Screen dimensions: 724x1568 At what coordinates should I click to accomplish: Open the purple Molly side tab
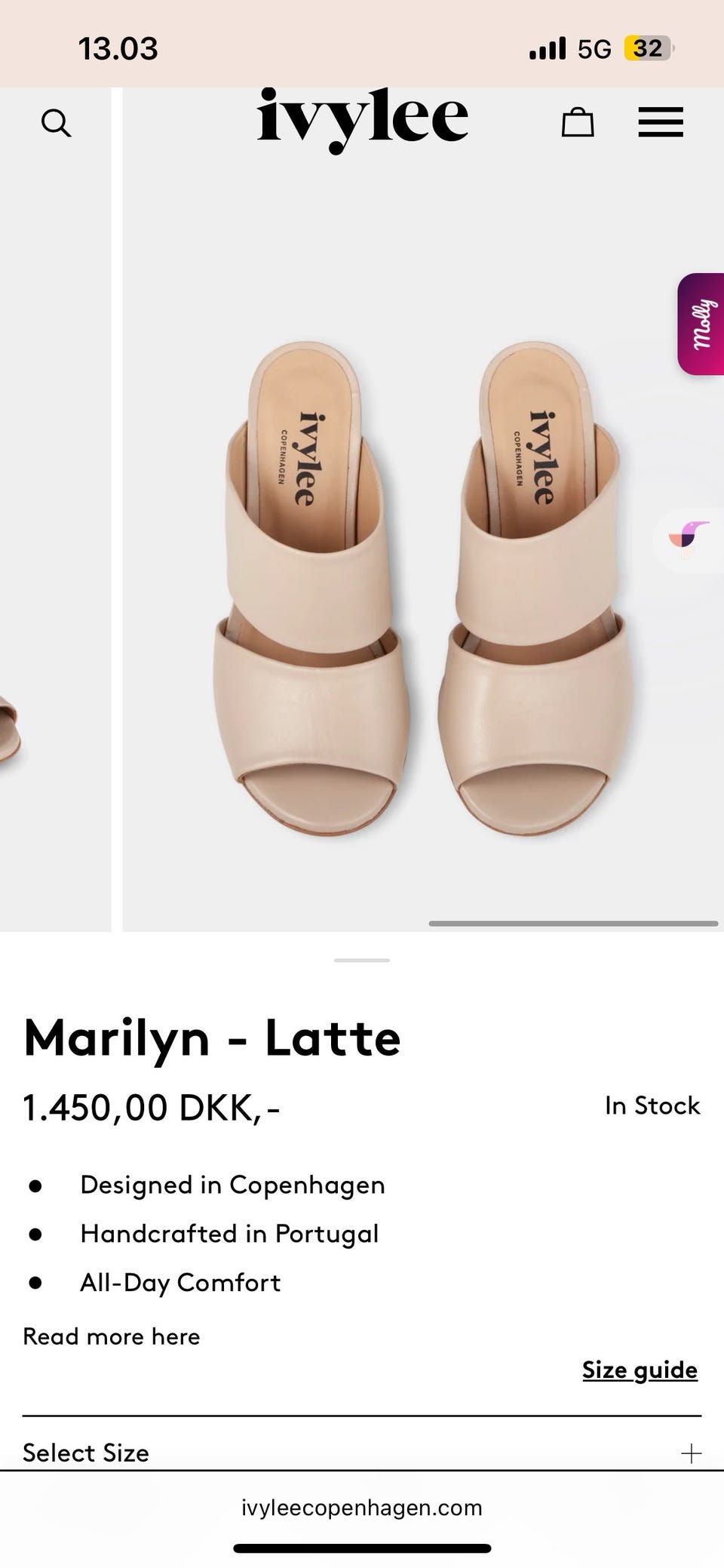(x=701, y=324)
